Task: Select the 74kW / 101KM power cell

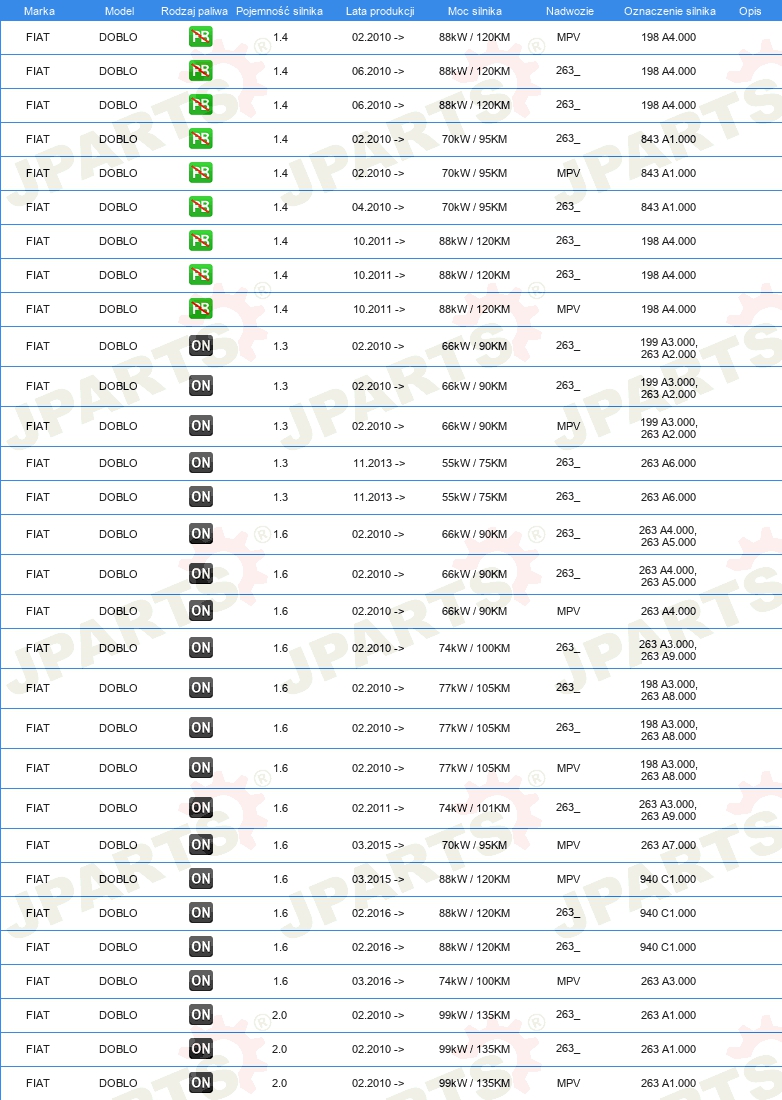Action: (475, 808)
